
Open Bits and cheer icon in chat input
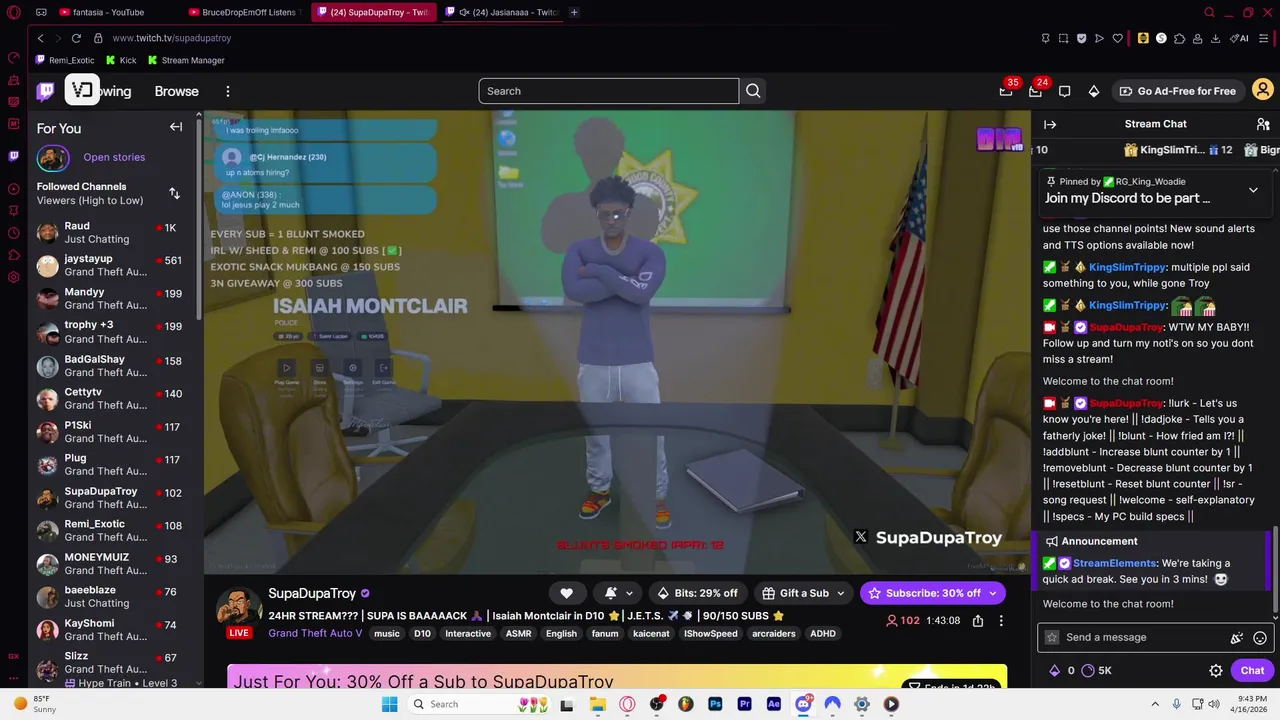pyautogui.click(x=1237, y=637)
